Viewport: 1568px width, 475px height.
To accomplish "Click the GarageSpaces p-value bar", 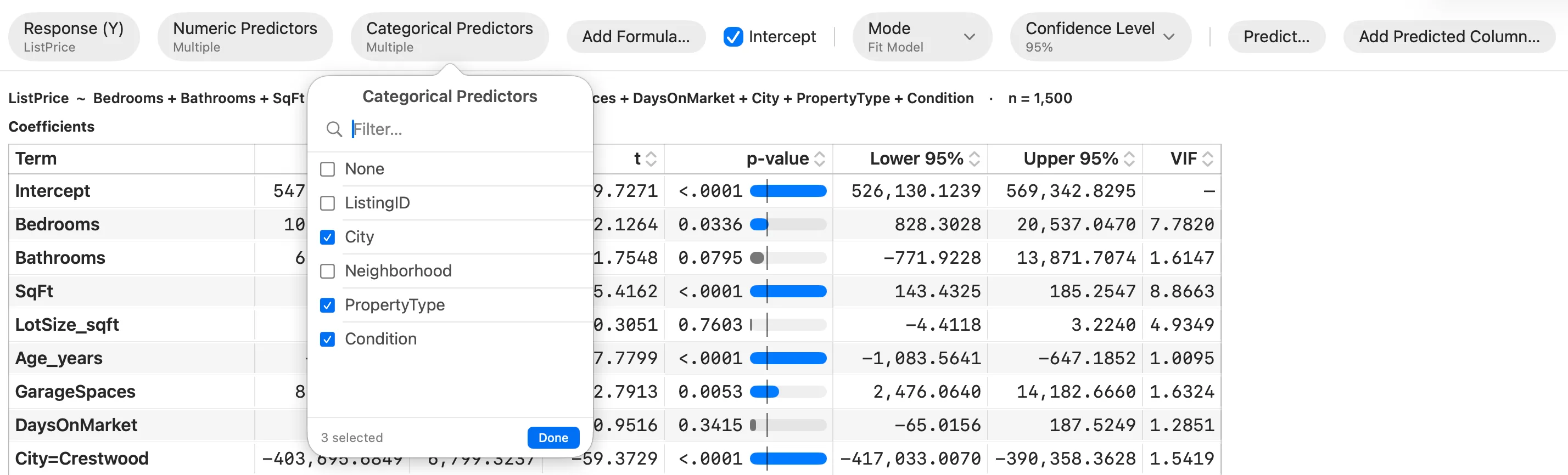I will tap(788, 392).
